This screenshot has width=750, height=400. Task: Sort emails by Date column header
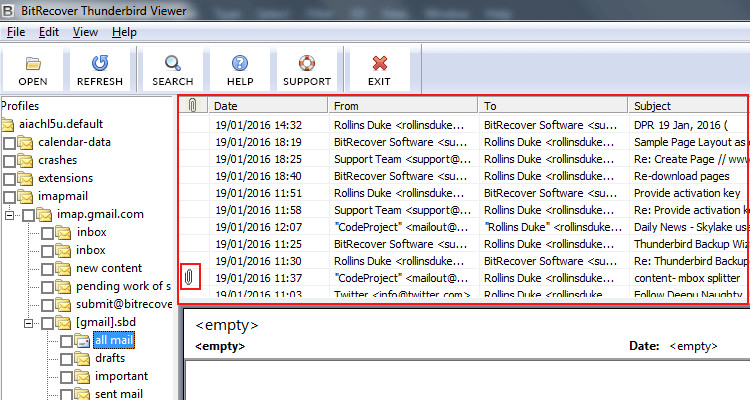268,105
